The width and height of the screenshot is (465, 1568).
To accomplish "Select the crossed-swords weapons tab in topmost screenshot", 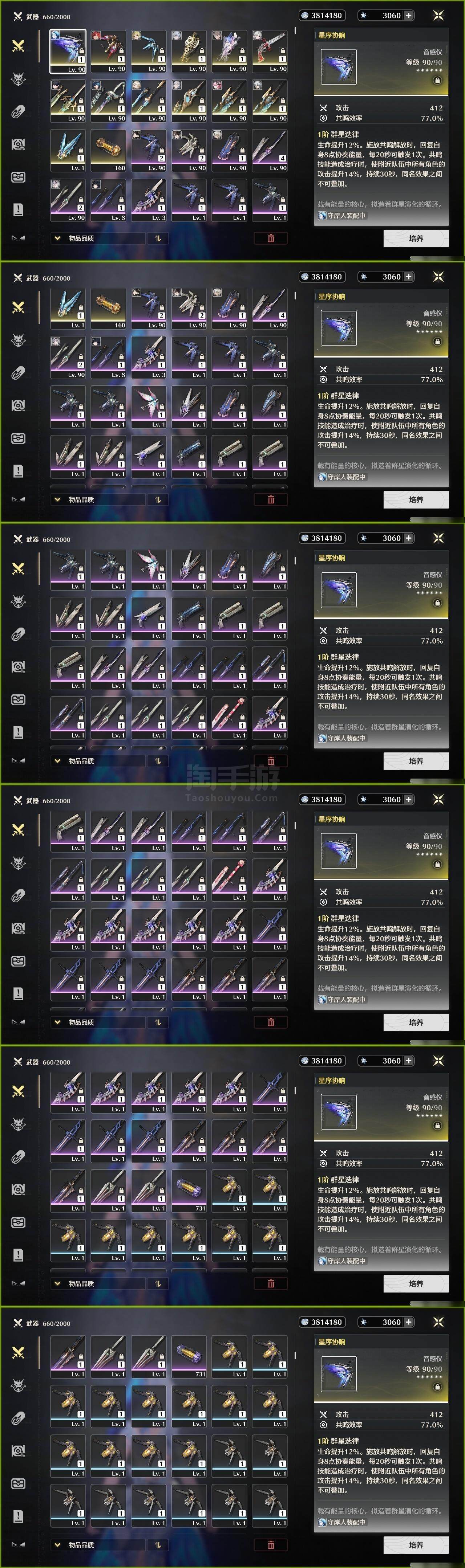I will point(18,46).
